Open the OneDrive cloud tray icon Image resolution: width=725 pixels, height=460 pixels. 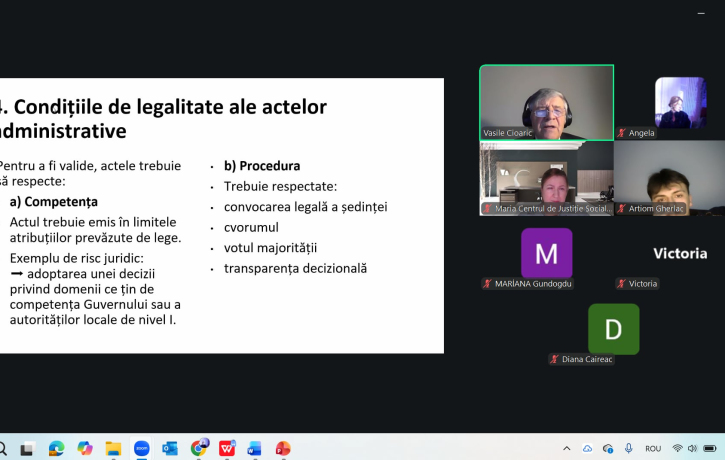(588, 448)
